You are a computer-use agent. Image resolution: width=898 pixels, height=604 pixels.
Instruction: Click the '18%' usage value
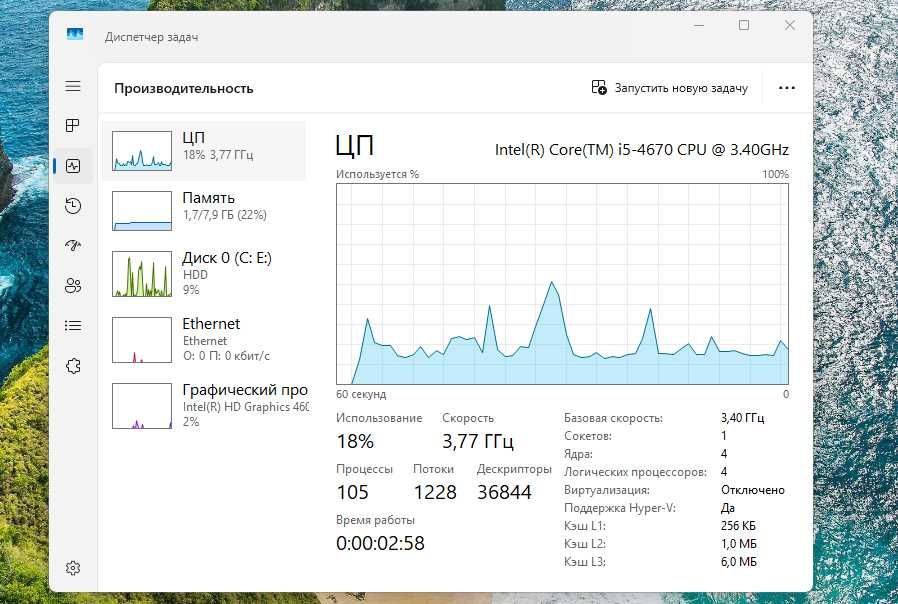tap(355, 441)
